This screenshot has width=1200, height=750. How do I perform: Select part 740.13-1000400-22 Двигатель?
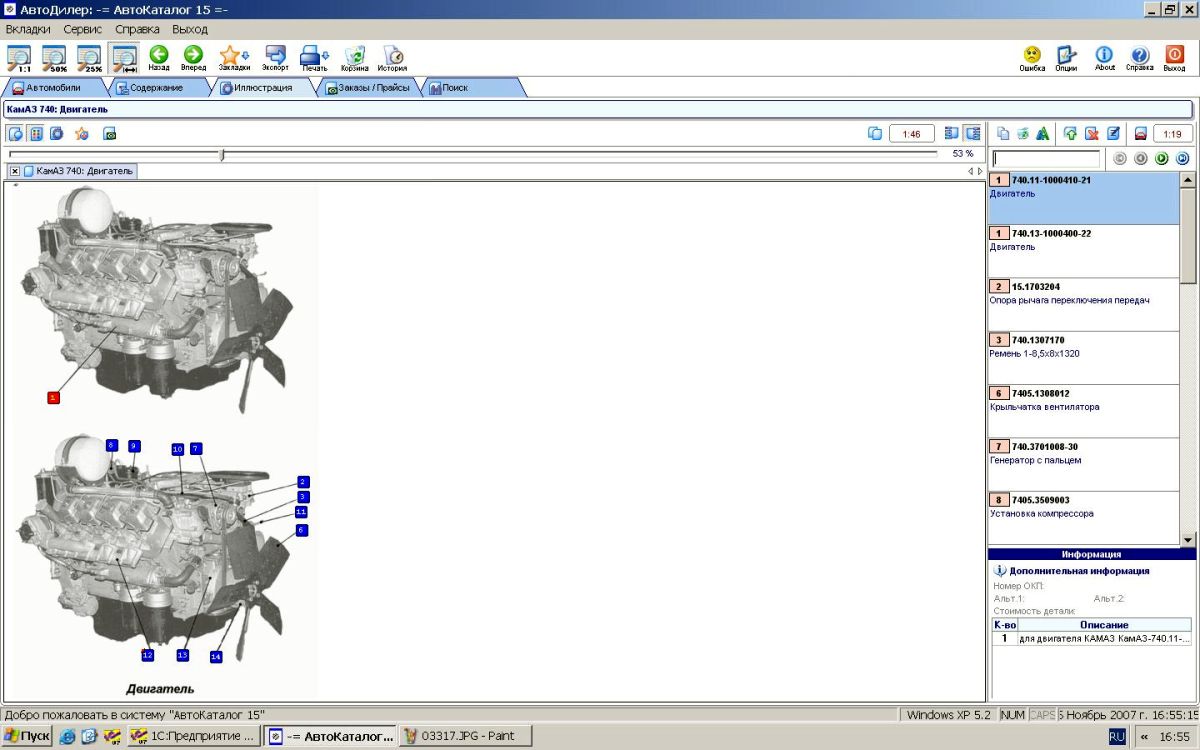(x=1084, y=251)
